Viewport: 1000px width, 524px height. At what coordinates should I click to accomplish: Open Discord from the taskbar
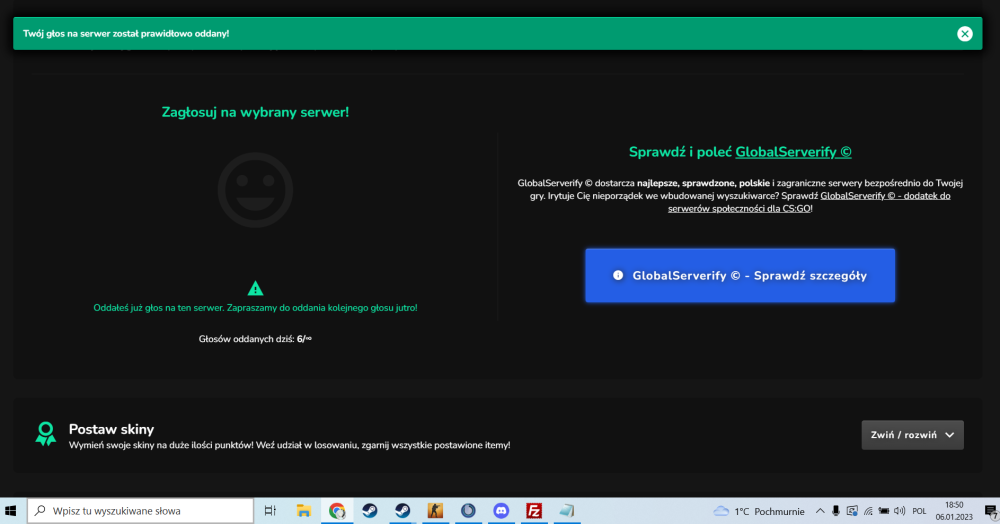tap(501, 511)
